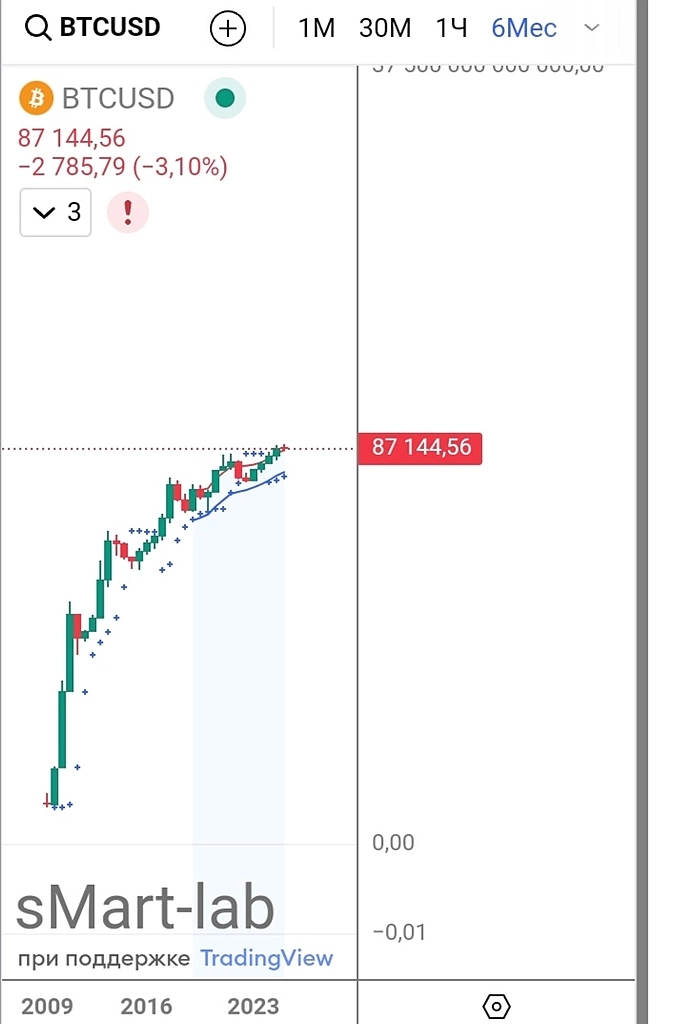Open the red exclamation warning notice
The image size is (686, 1024).
point(127,212)
